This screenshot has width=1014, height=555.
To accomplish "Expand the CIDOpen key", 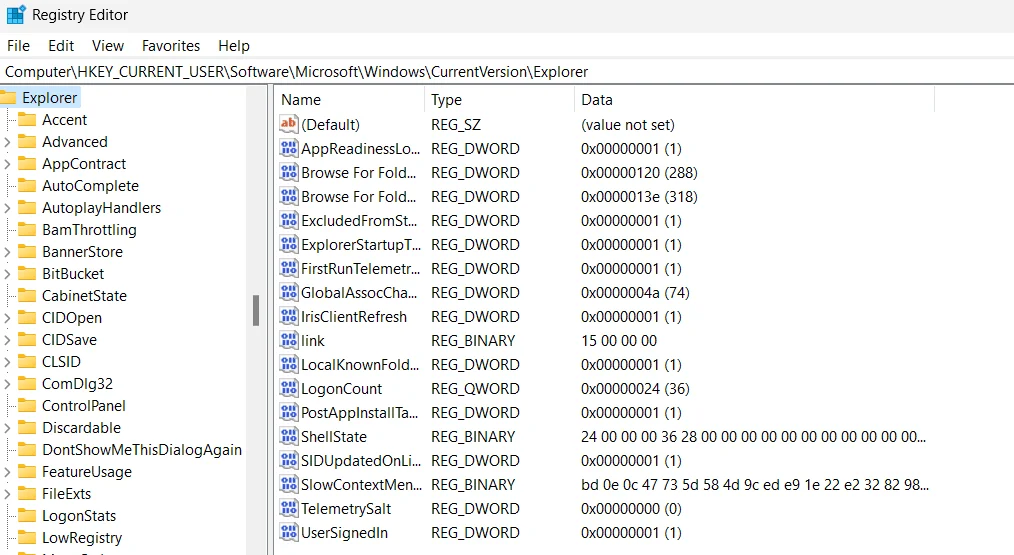I will tap(7, 318).
